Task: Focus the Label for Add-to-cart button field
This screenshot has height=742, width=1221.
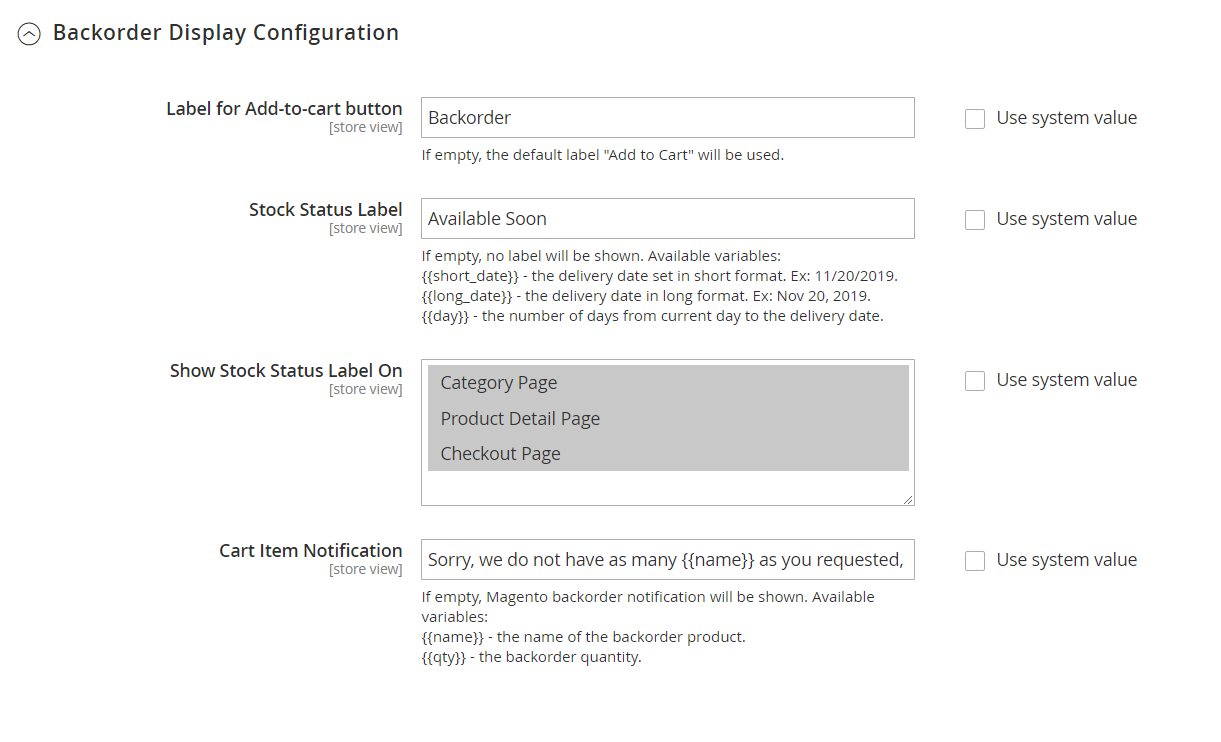Action: click(667, 118)
